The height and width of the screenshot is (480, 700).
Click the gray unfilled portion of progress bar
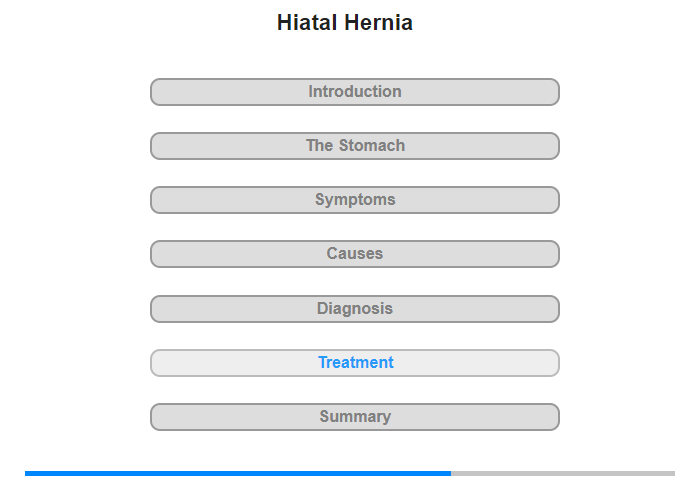point(563,473)
